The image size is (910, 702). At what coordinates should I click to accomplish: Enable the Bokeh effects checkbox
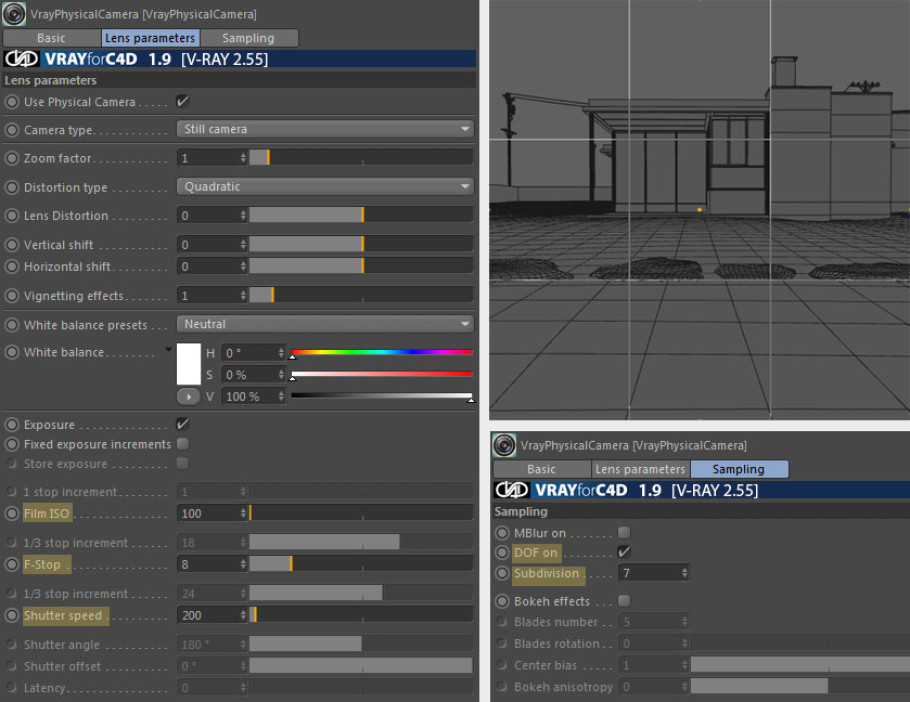[x=624, y=600]
